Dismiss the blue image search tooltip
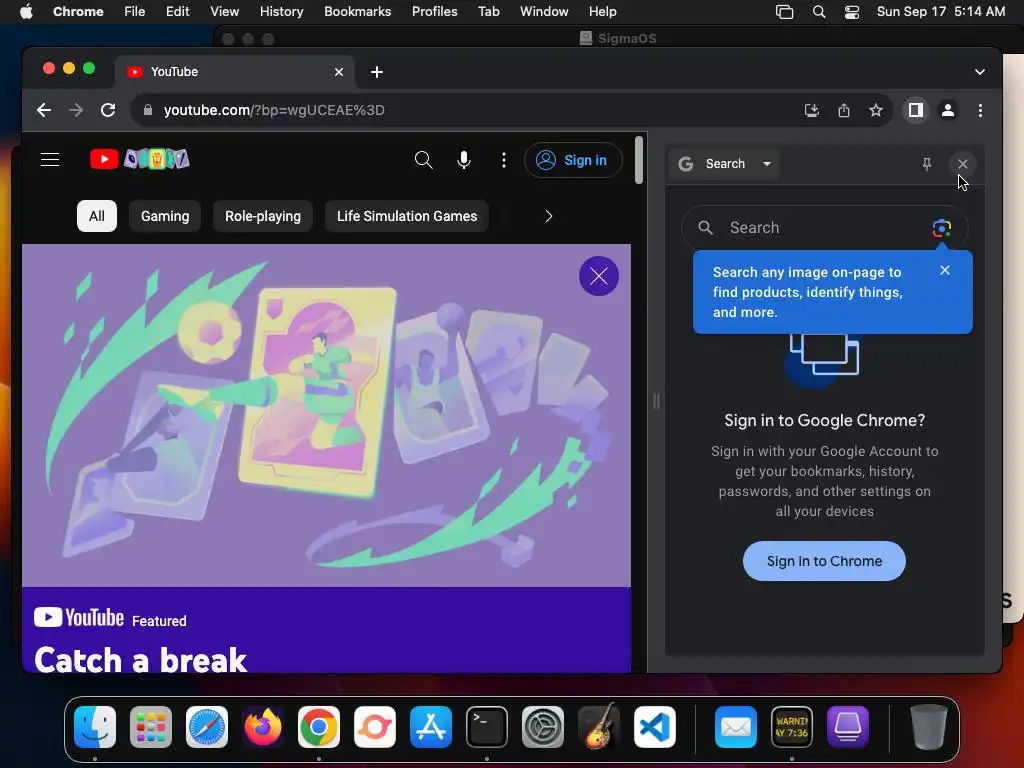This screenshot has width=1024, height=768. [x=945, y=270]
